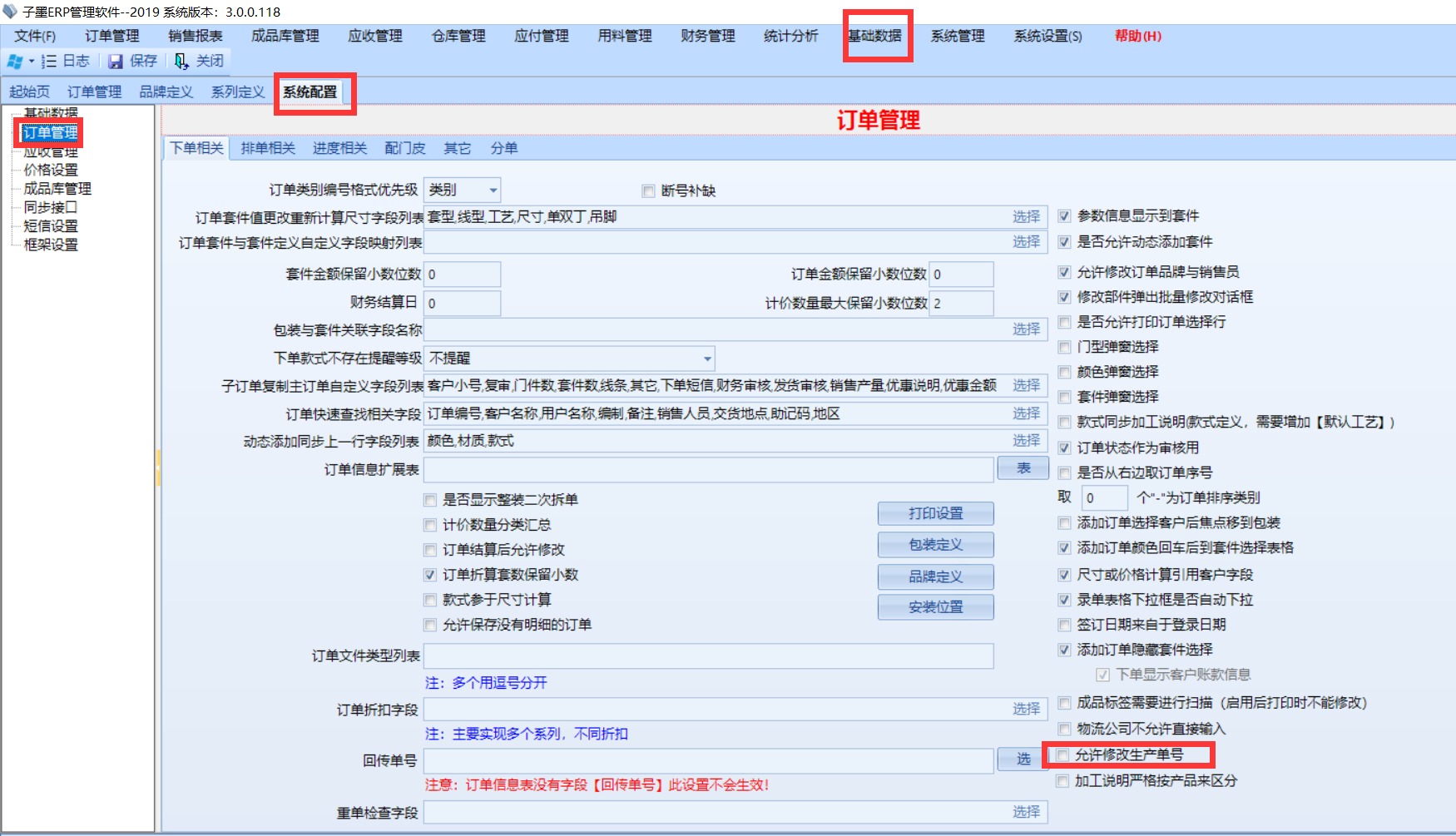Image resolution: width=1456 pixels, height=836 pixels.
Task: Click the 安装位置 button
Action: (x=935, y=607)
